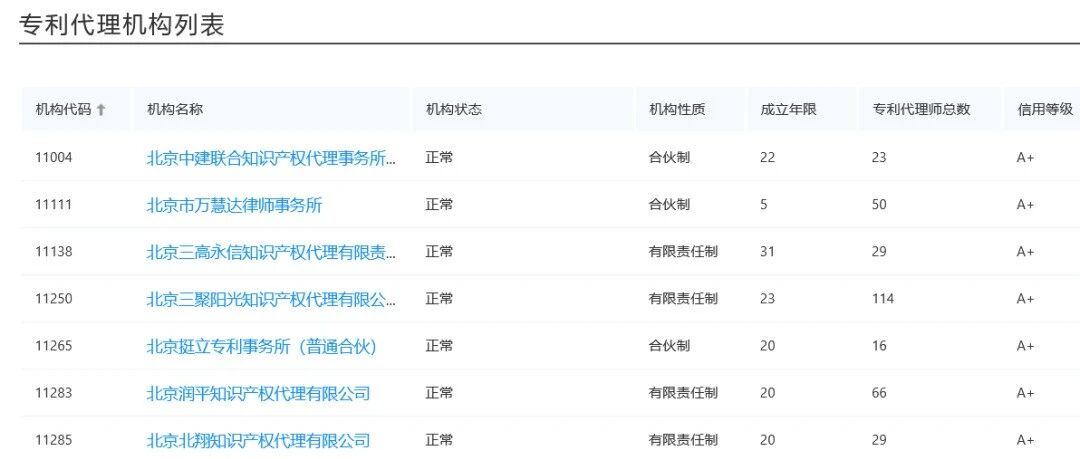The height and width of the screenshot is (459, 1080).
Task: Click A+ credit rating in row 11138
Action: pos(1026,252)
